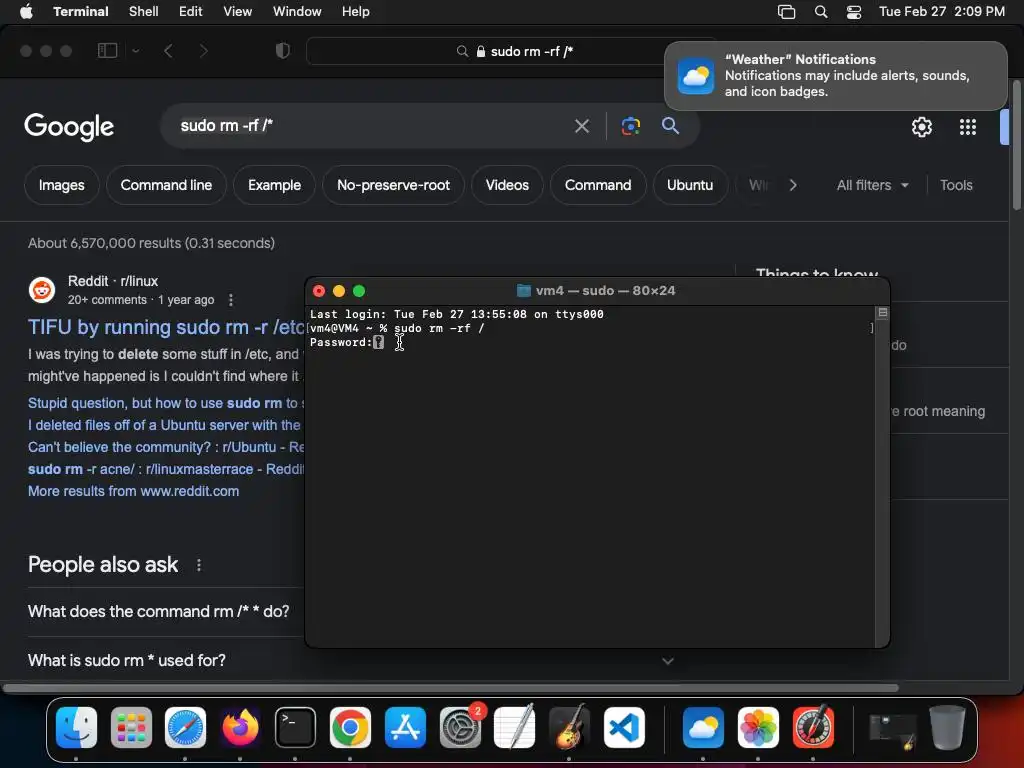Open the Google apps grid
The width and height of the screenshot is (1024, 768).
[x=968, y=127]
